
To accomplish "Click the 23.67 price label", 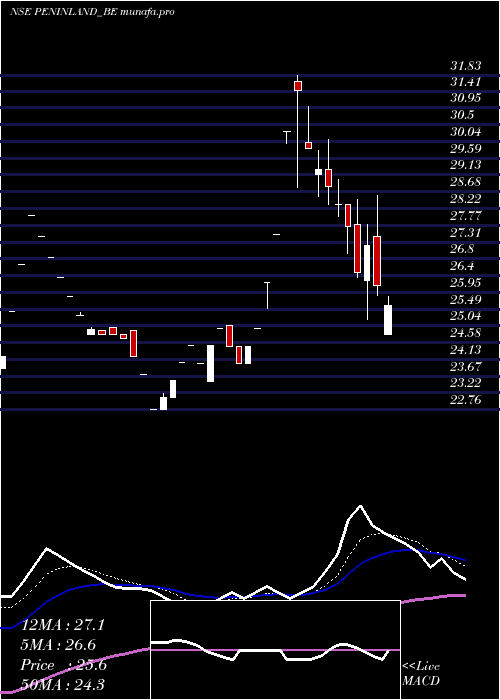I will click(x=466, y=367).
